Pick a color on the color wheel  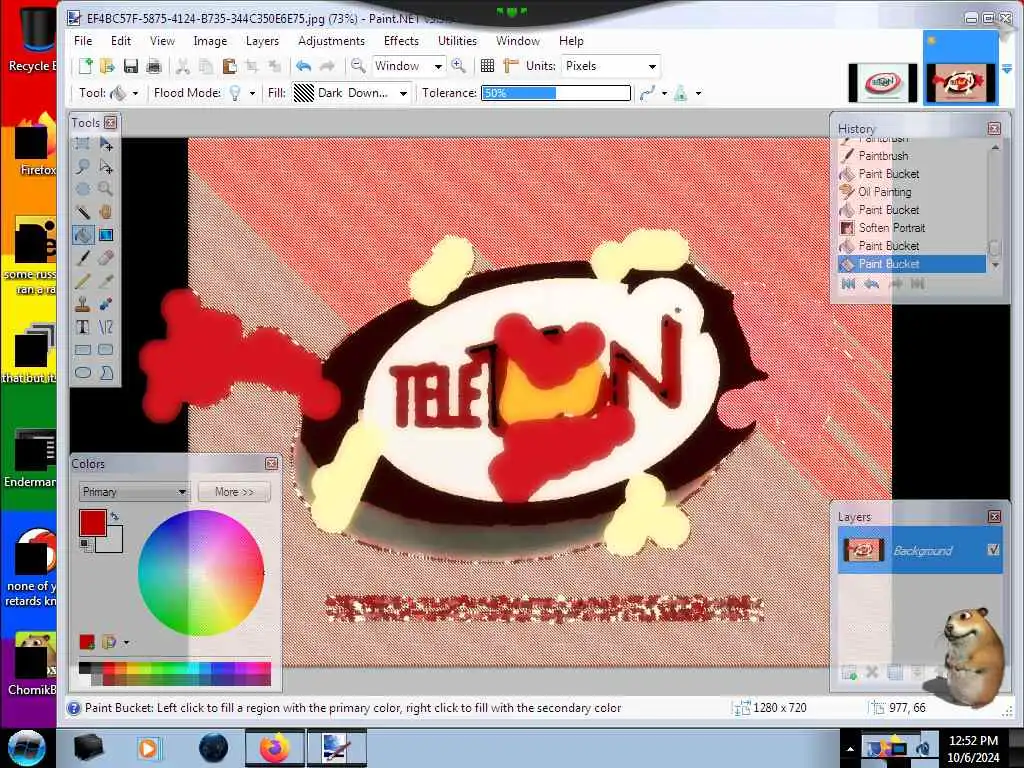point(201,573)
